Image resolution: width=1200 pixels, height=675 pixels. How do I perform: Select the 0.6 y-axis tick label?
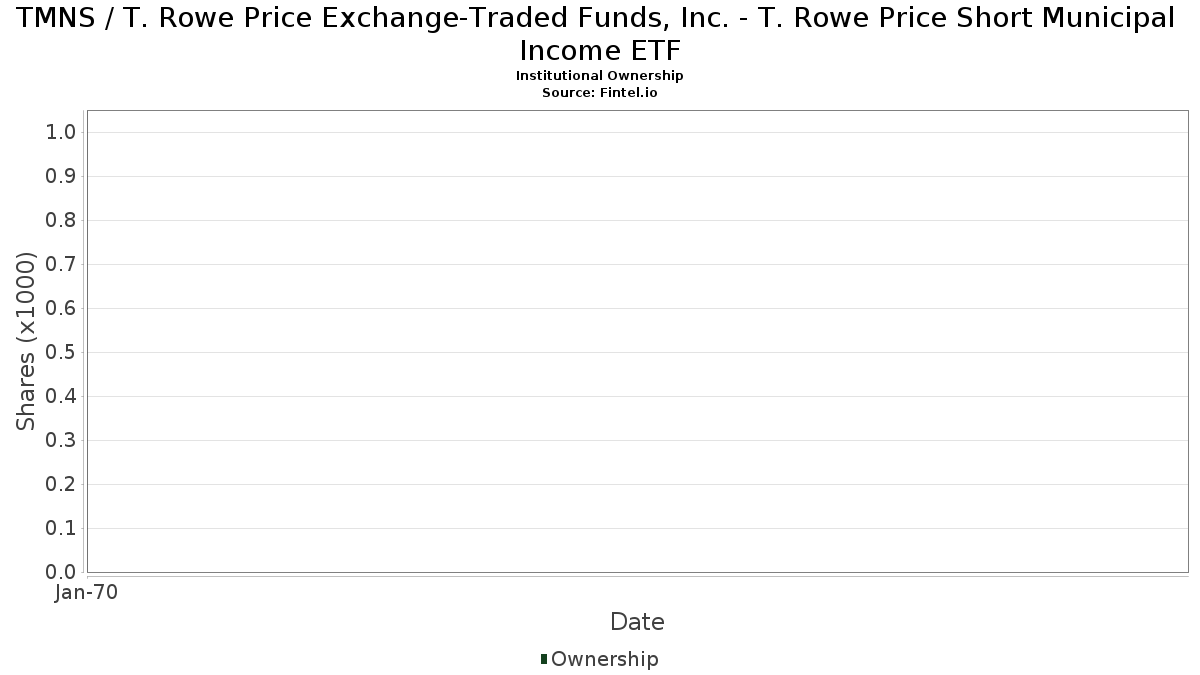(x=61, y=309)
